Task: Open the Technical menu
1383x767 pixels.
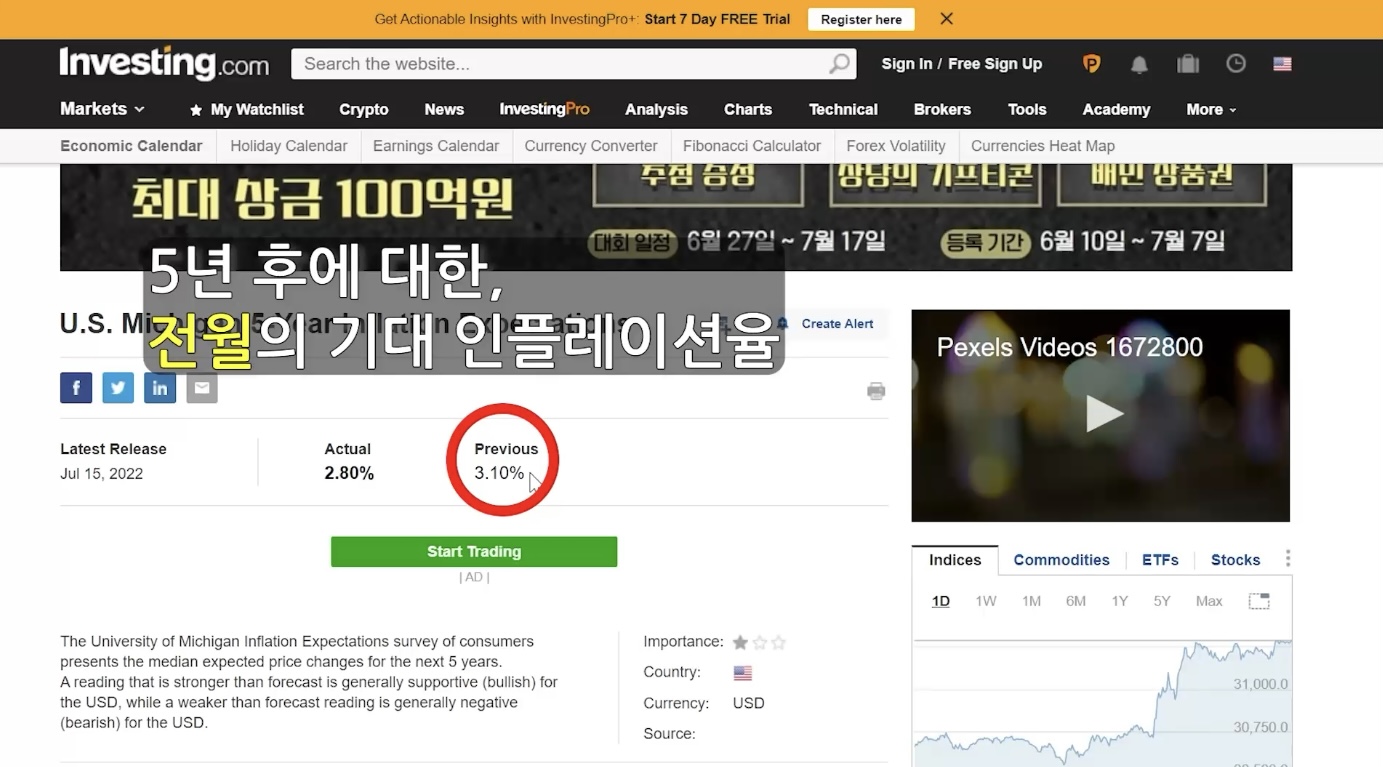Action: pos(843,109)
